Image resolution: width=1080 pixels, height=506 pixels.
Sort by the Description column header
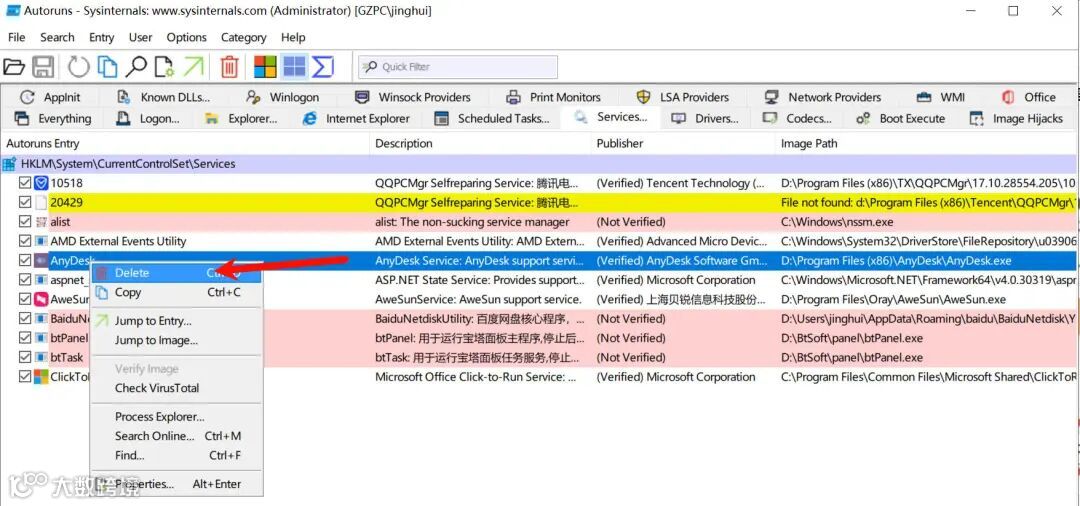tap(481, 143)
